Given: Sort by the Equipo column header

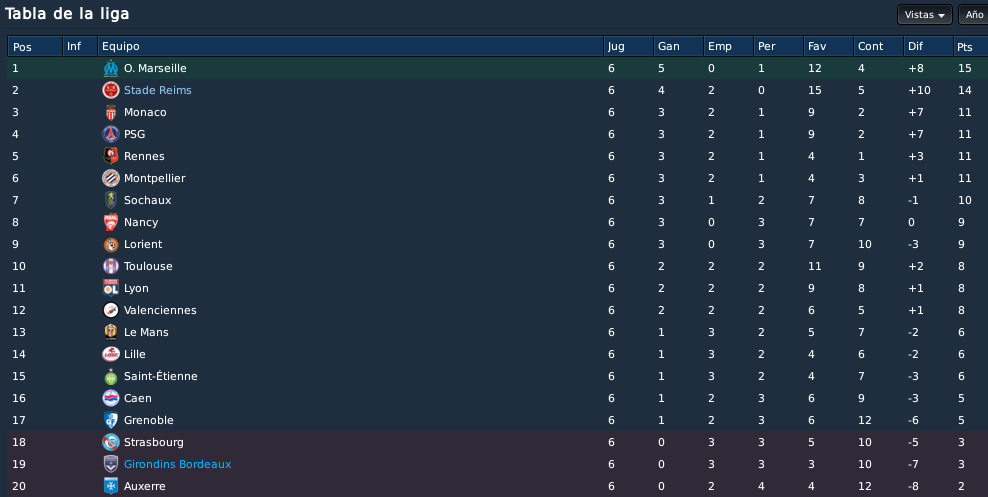Looking at the screenshot, I should (x=350, y=46).
